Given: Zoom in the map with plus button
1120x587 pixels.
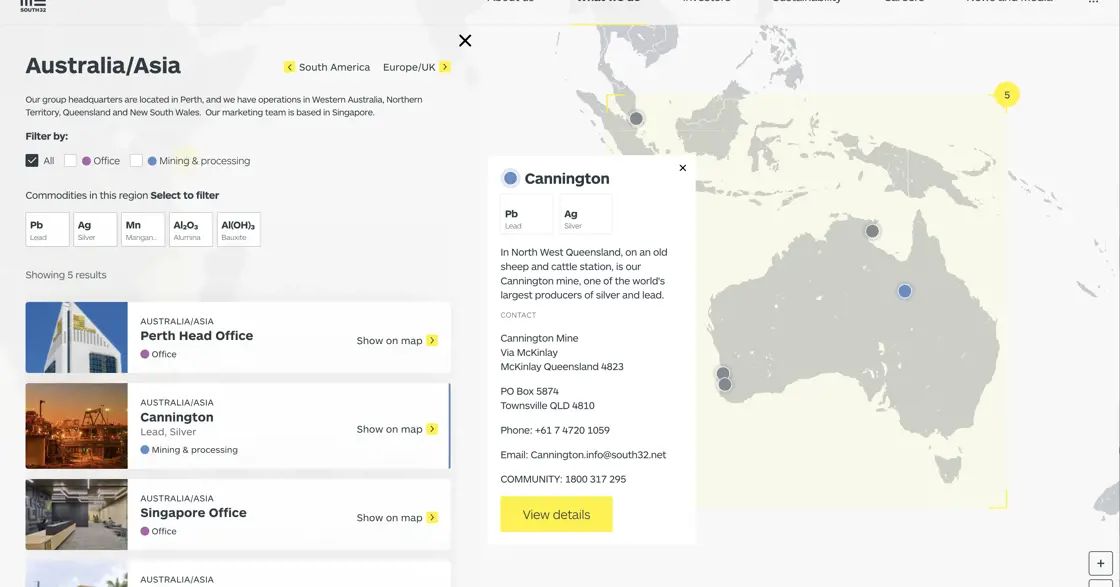Looking at the screenshot, I should pos(1100,563).
